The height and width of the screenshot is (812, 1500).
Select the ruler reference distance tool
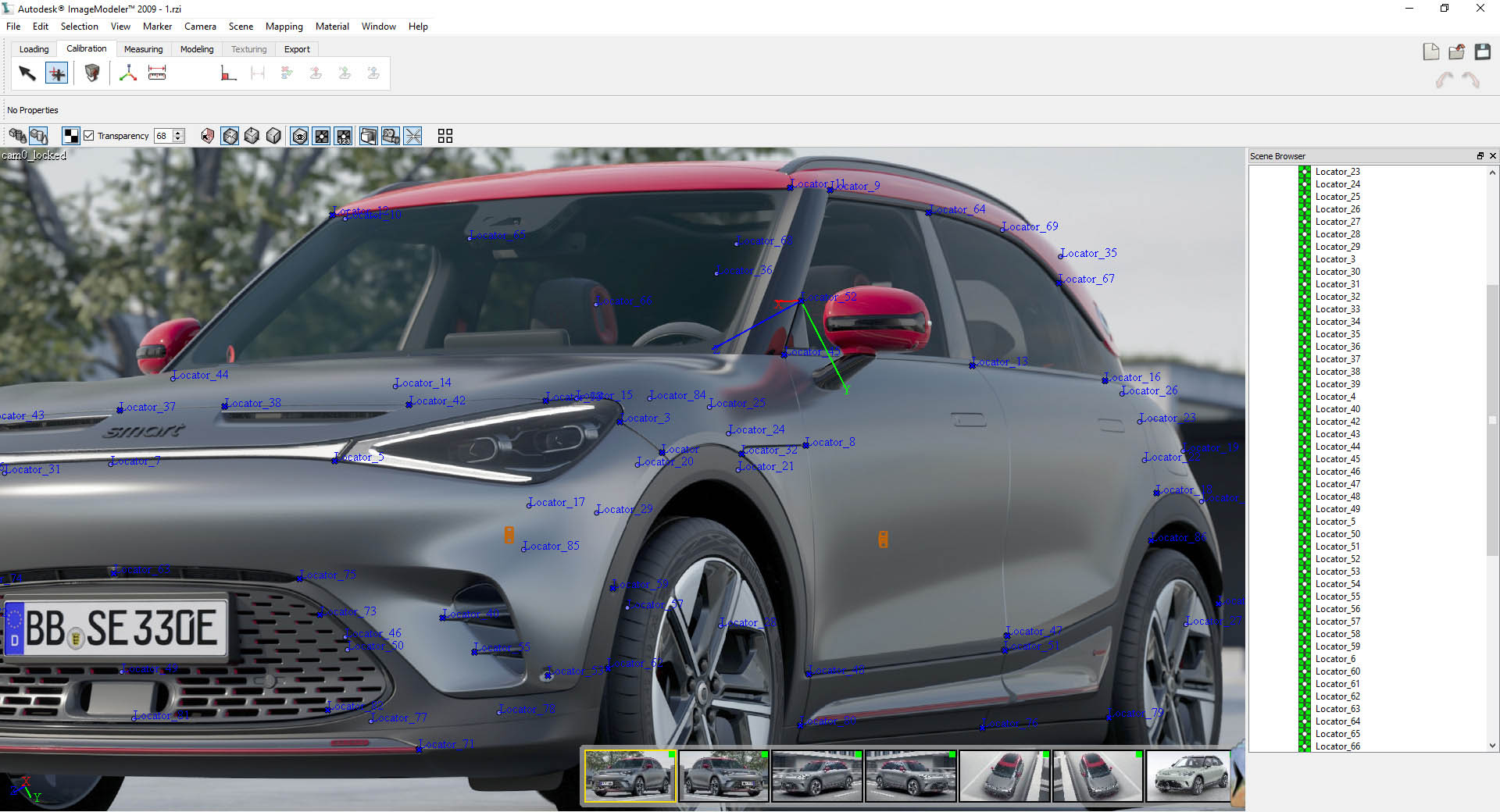[x=157, y=73]
